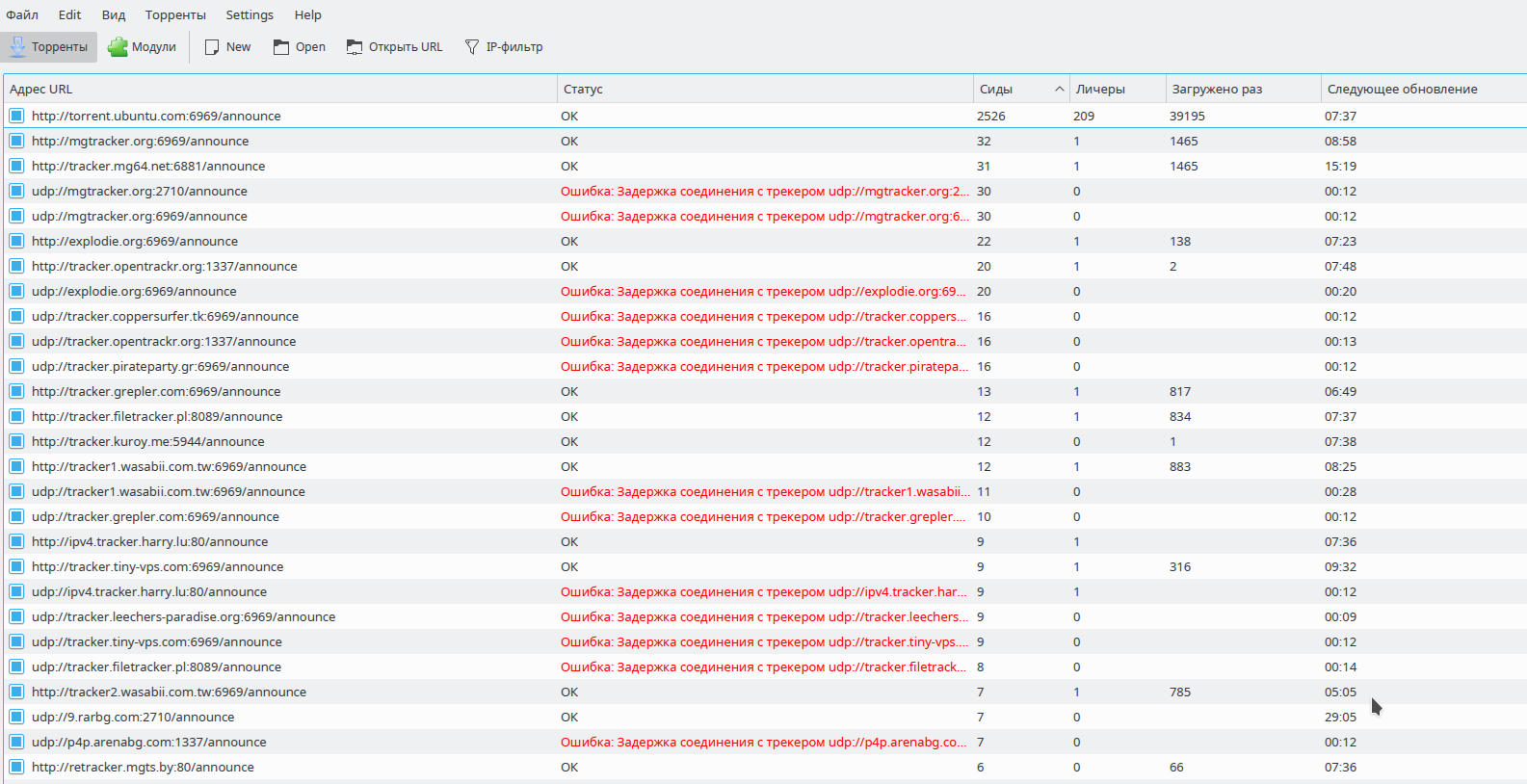The height and width of the screenshot is (784, 1527).
Task: Click the Сиды column sort arrow
Action: 1059,89
